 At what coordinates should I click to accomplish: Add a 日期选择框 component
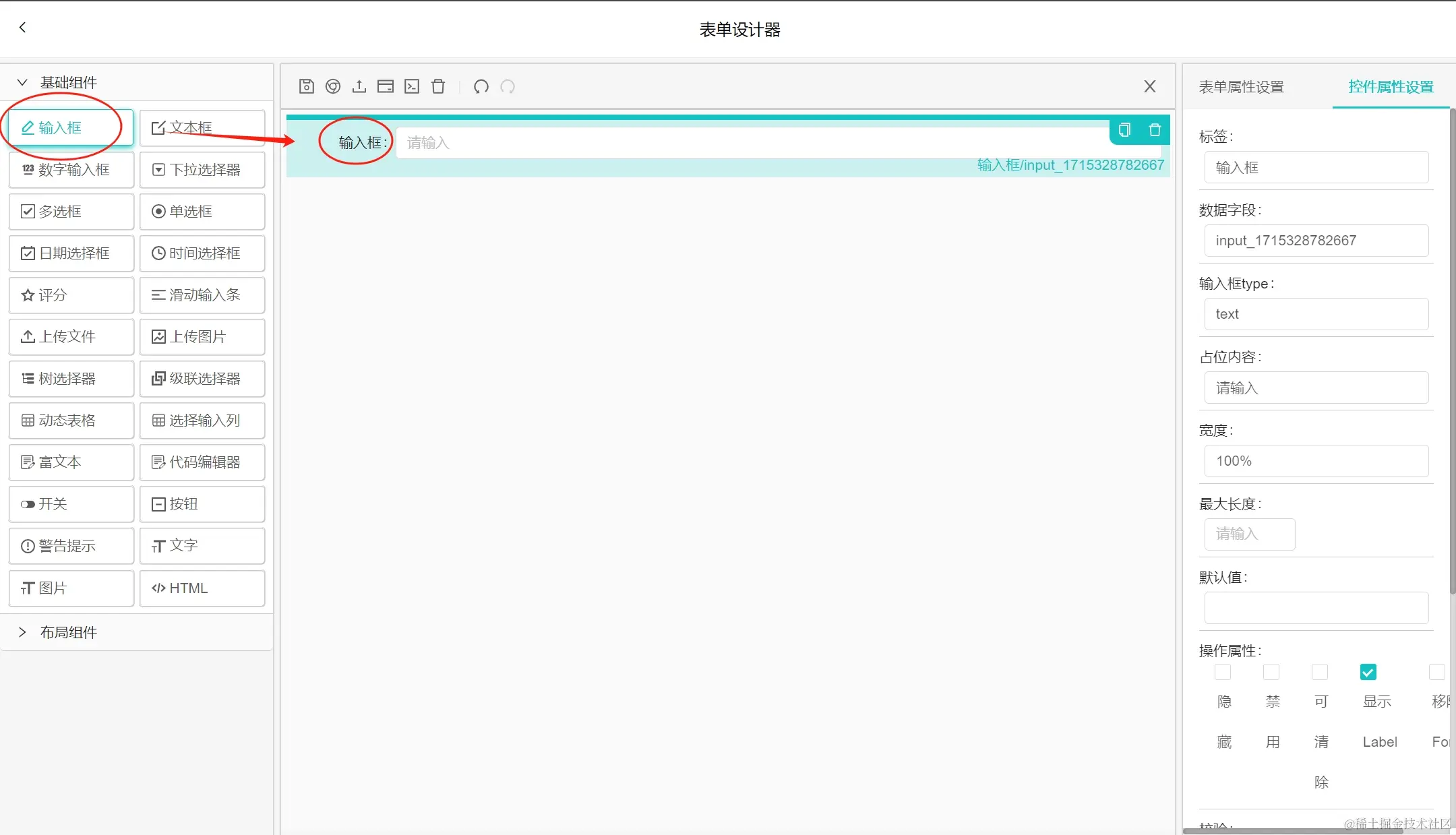tap(71, 253)
